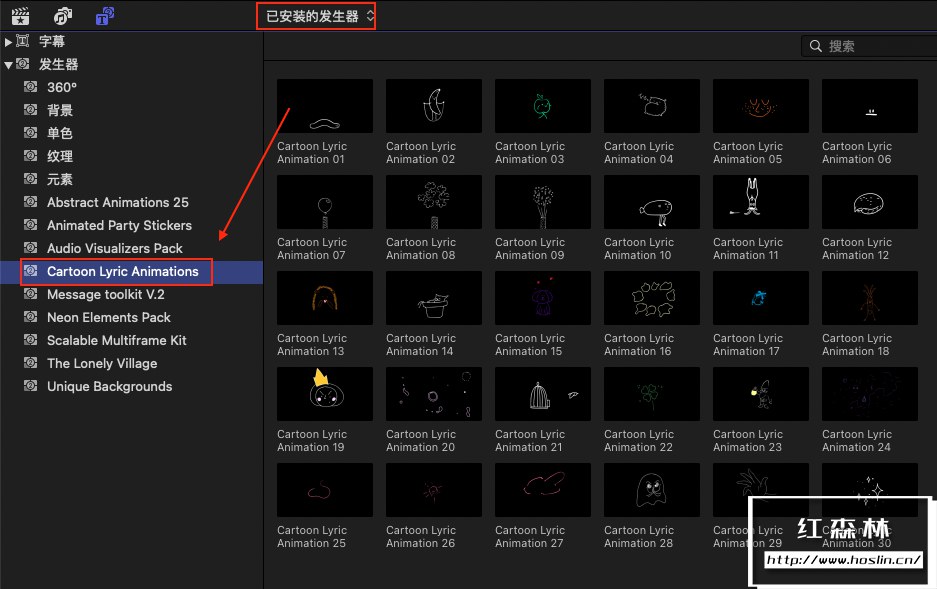Click the generator icon beside 纹理
937x589 pixels.
30,155
